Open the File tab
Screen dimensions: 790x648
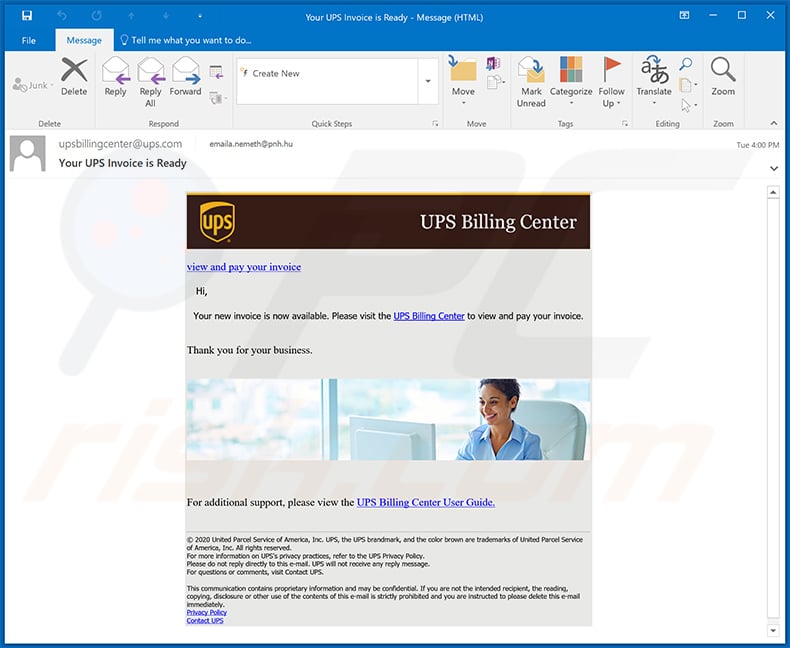(29, 40)
